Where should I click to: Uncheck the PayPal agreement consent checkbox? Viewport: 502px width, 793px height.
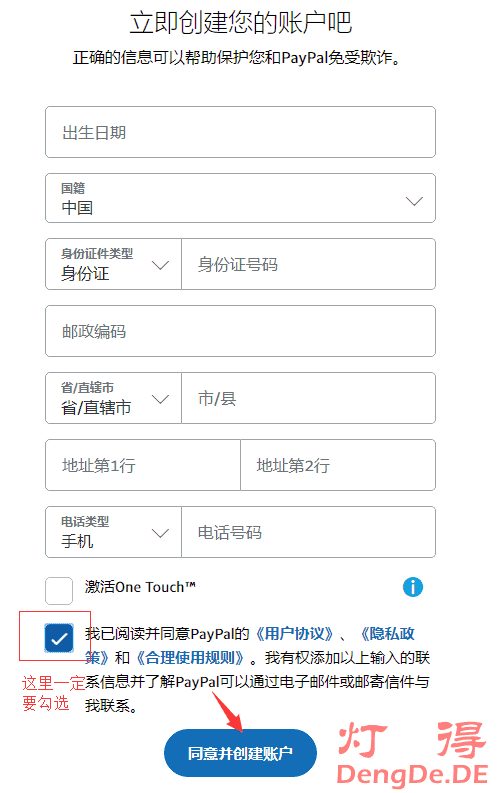coord(59,638)
